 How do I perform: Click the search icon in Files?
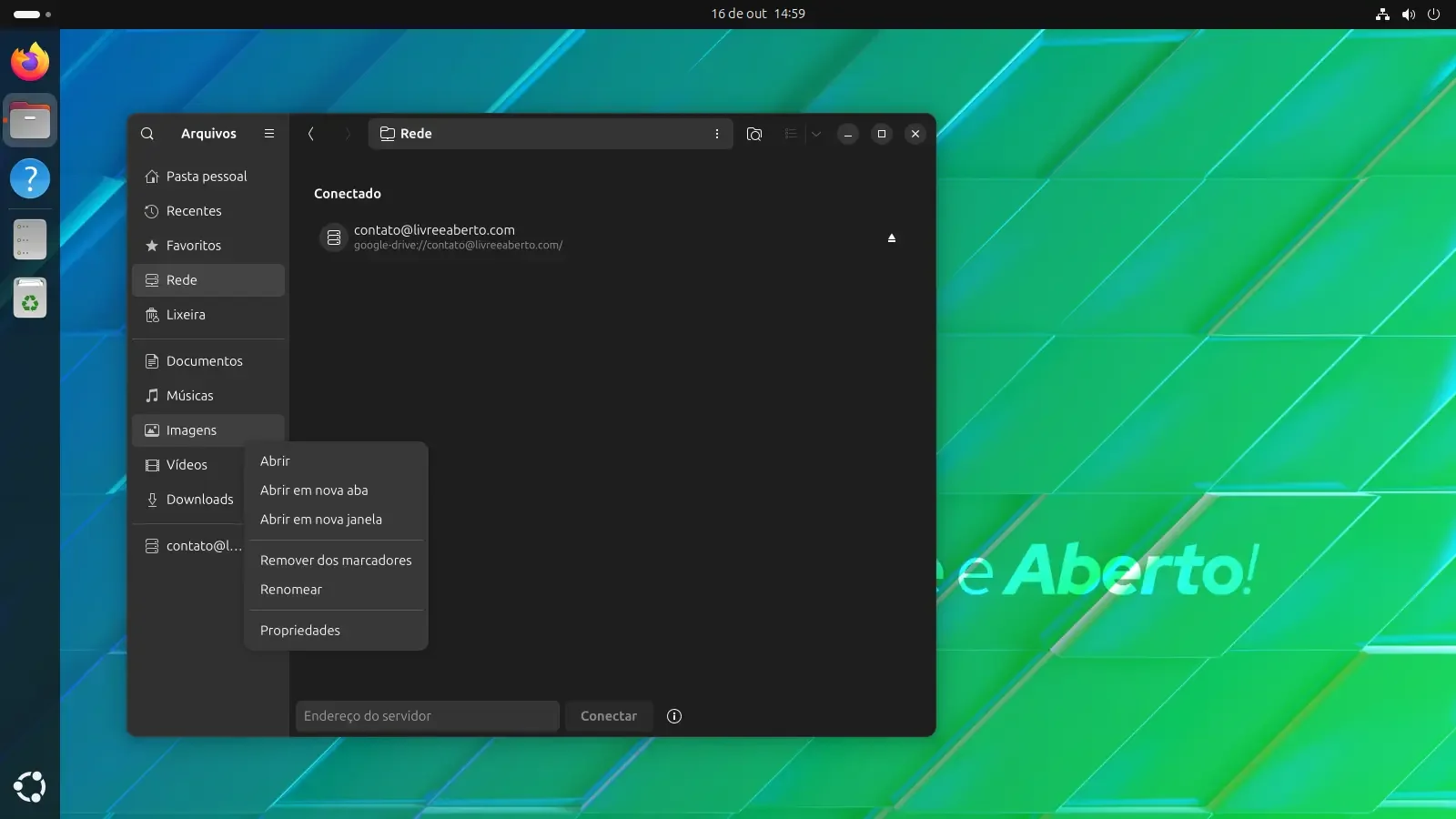pyautogui.click(x=147, y=134)
